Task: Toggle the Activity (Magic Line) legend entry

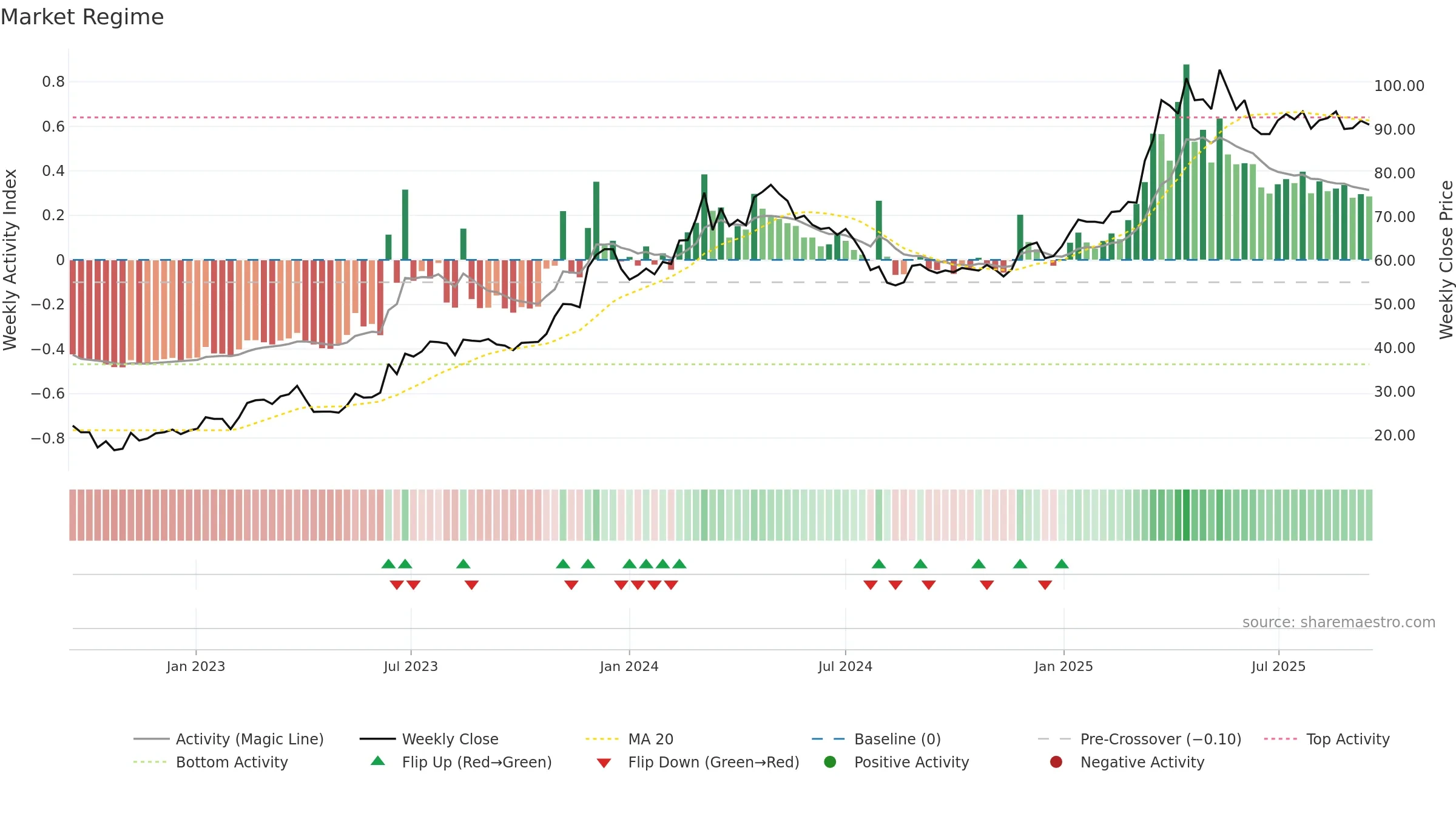Action: tap(229, 739)
